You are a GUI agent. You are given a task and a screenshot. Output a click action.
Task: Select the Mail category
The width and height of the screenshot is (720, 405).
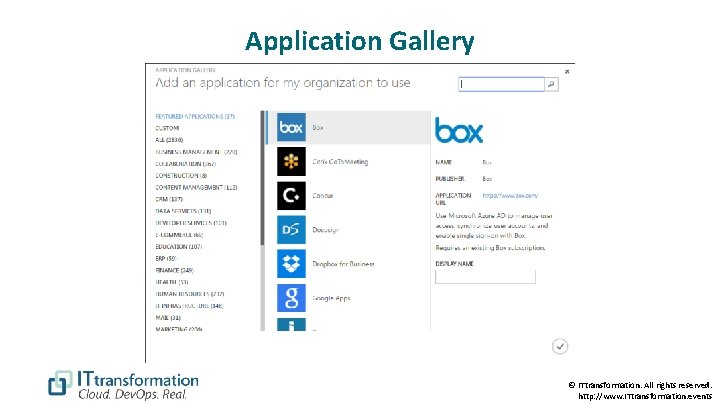point(168,318)
